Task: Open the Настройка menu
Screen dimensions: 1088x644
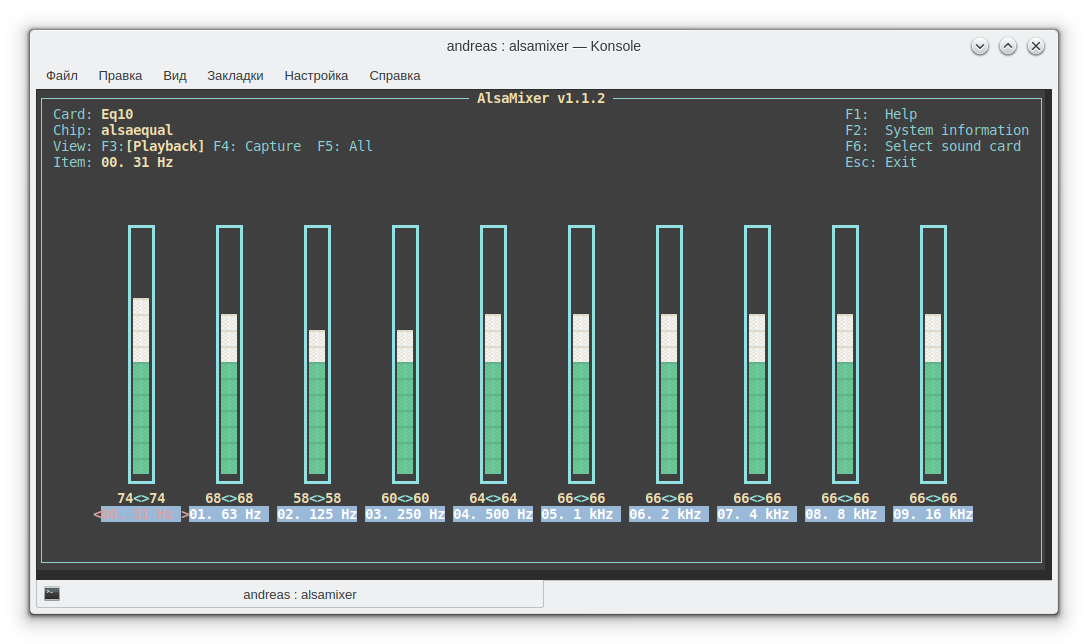Action: (316, 75)
